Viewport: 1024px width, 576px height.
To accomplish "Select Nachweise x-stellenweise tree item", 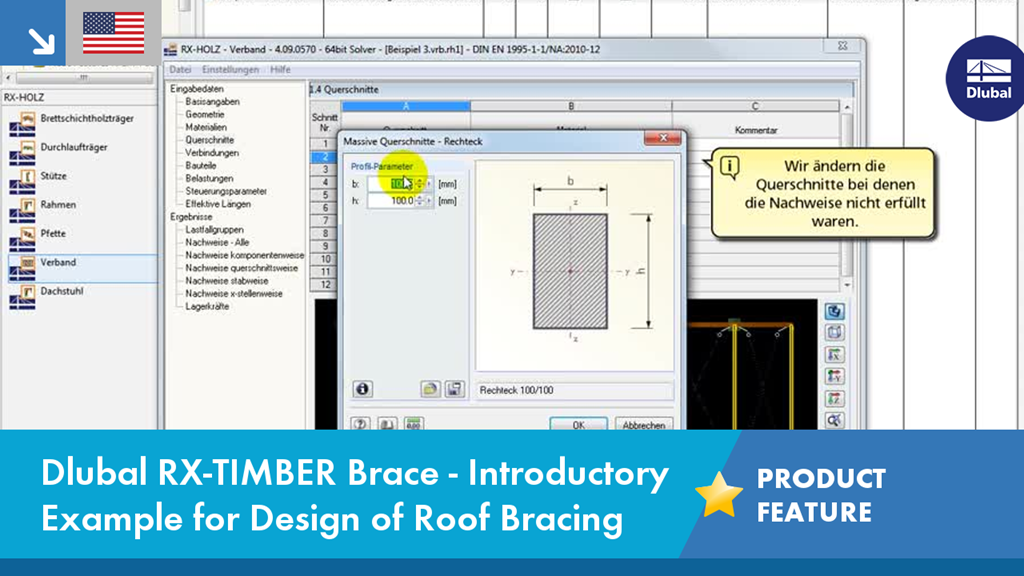I will point(234,294).
